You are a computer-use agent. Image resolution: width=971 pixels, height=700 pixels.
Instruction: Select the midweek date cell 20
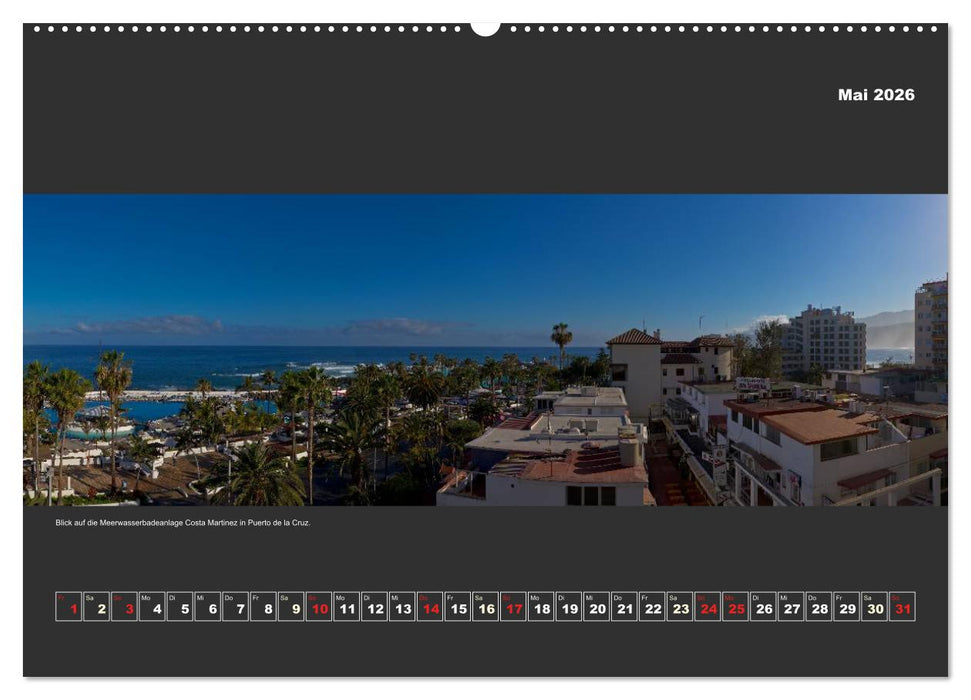tap(598, 606)
